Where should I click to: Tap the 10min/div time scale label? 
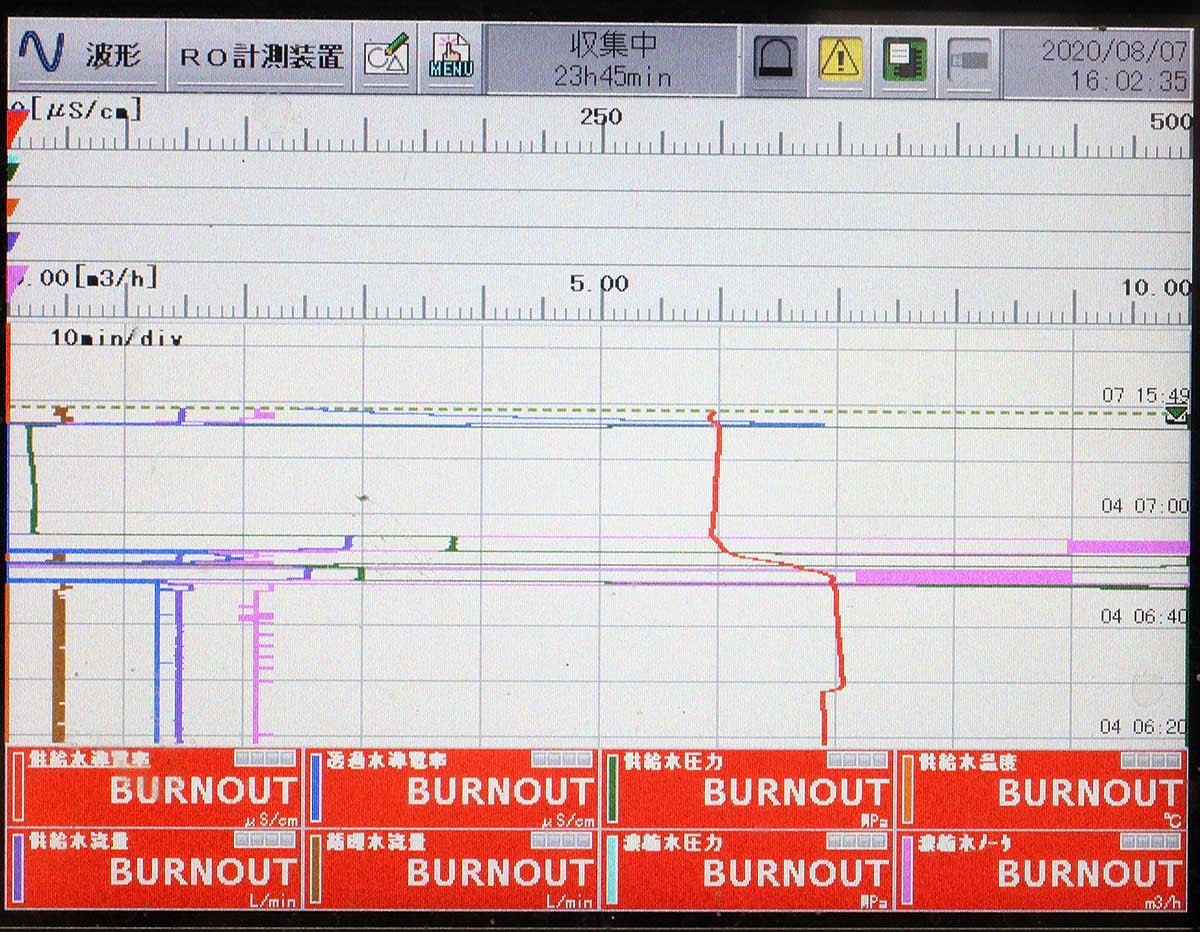click(x=116, y=338)
